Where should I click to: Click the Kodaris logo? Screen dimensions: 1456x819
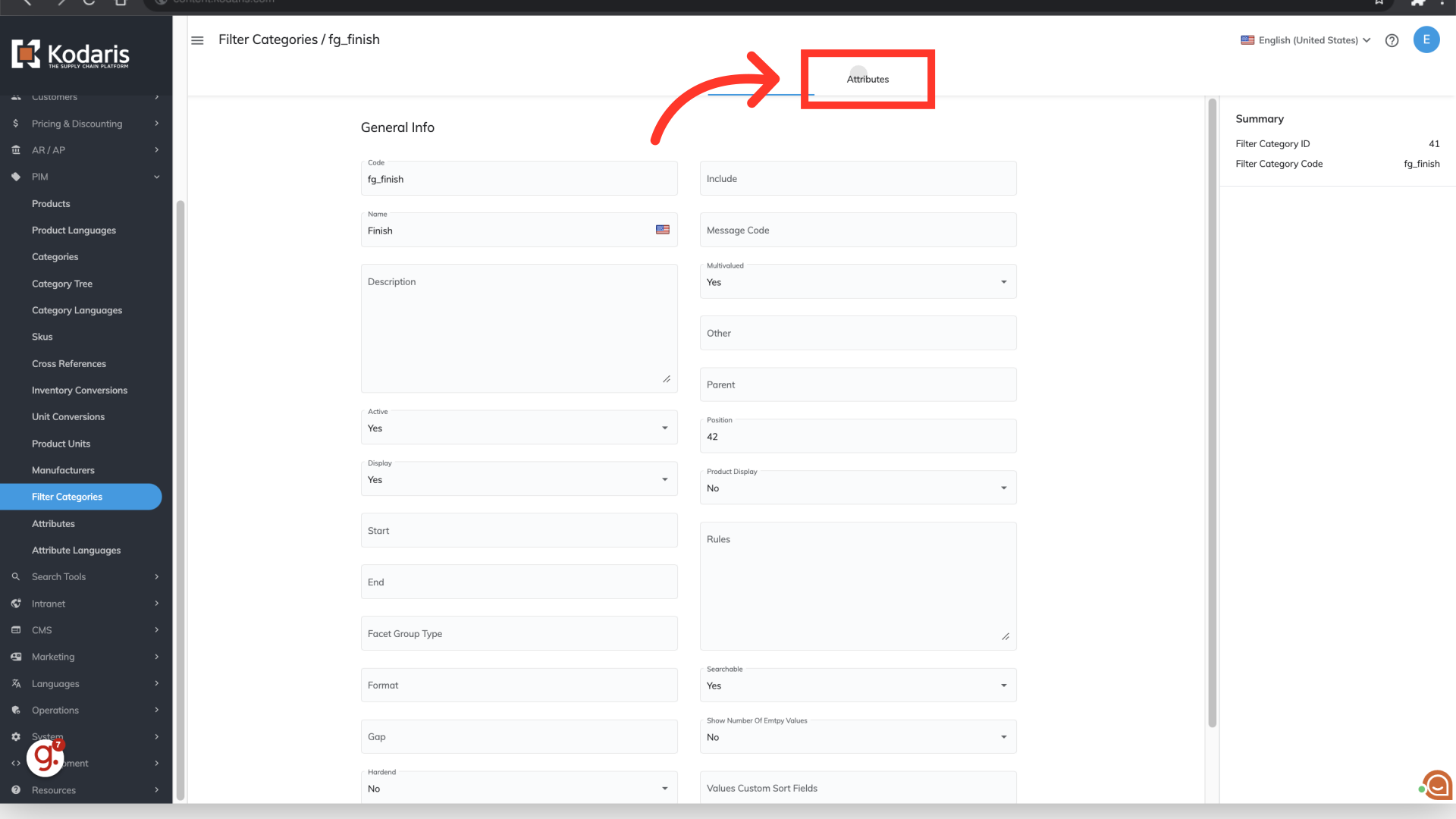pos(71,54)
